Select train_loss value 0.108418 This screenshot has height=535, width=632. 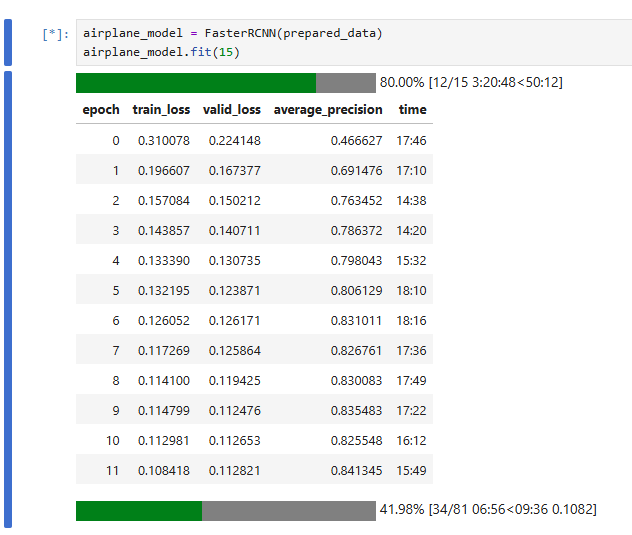(164, 470)
